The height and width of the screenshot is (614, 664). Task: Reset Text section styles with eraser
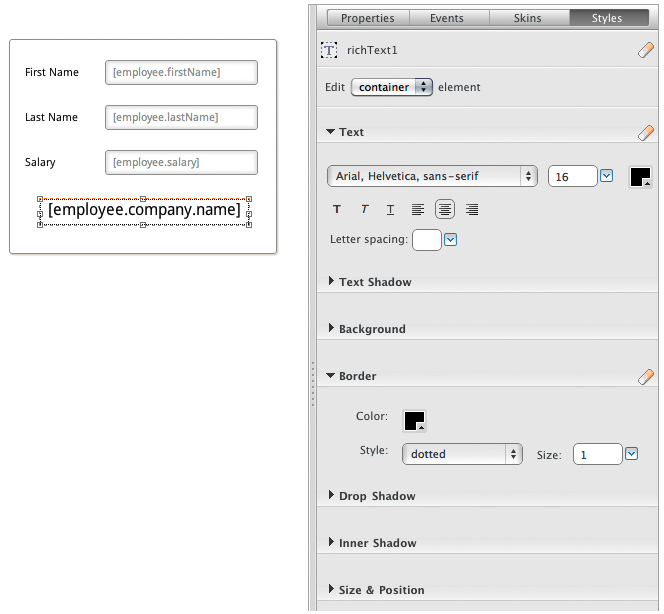[645, 132]
